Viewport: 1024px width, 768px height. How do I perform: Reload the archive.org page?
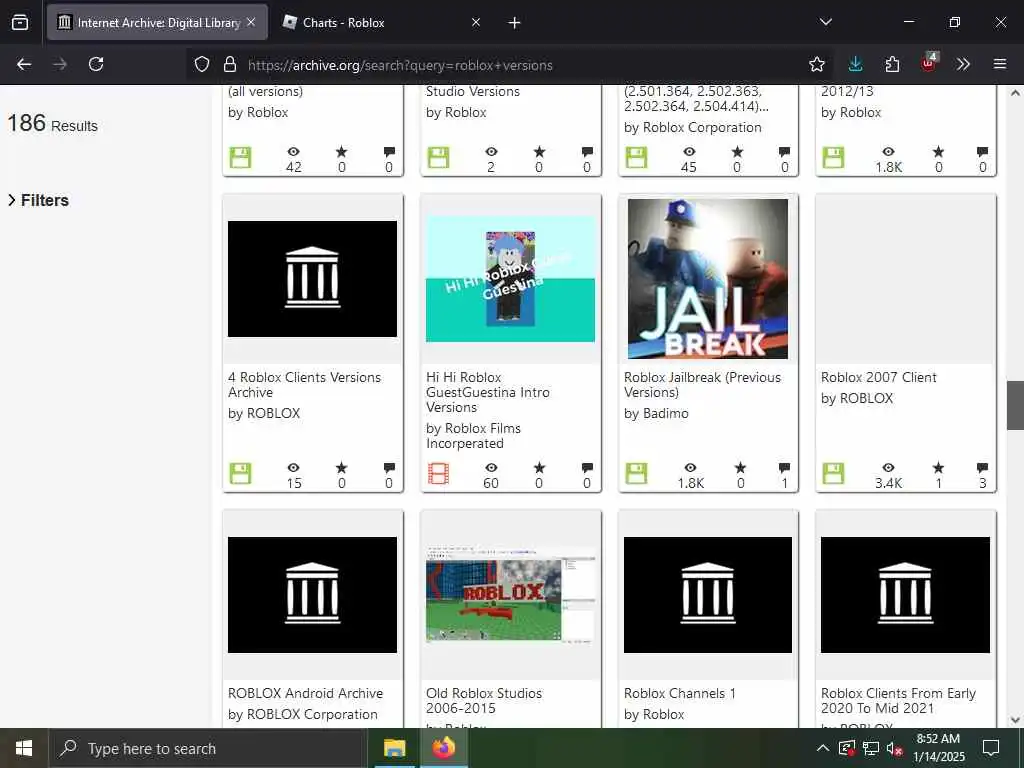pos(96,64)
